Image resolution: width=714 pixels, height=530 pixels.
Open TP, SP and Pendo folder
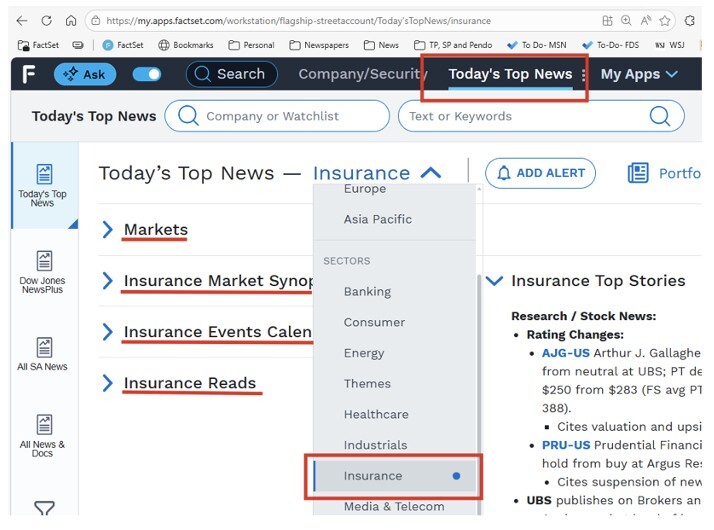pyautogui.click(x=453, y=45)
